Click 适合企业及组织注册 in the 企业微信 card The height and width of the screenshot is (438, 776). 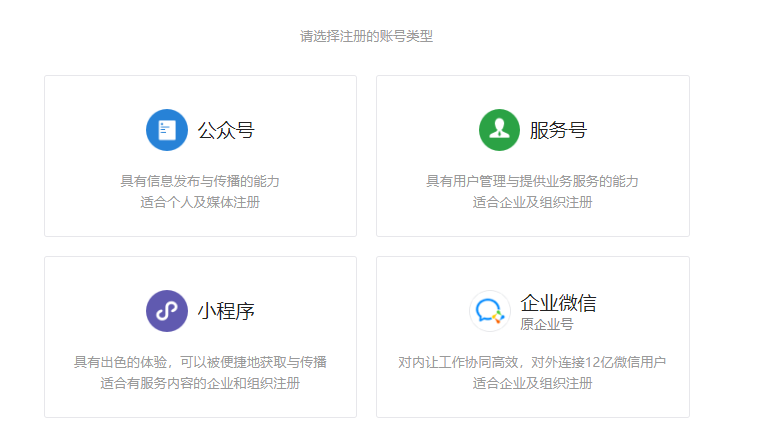532,383
